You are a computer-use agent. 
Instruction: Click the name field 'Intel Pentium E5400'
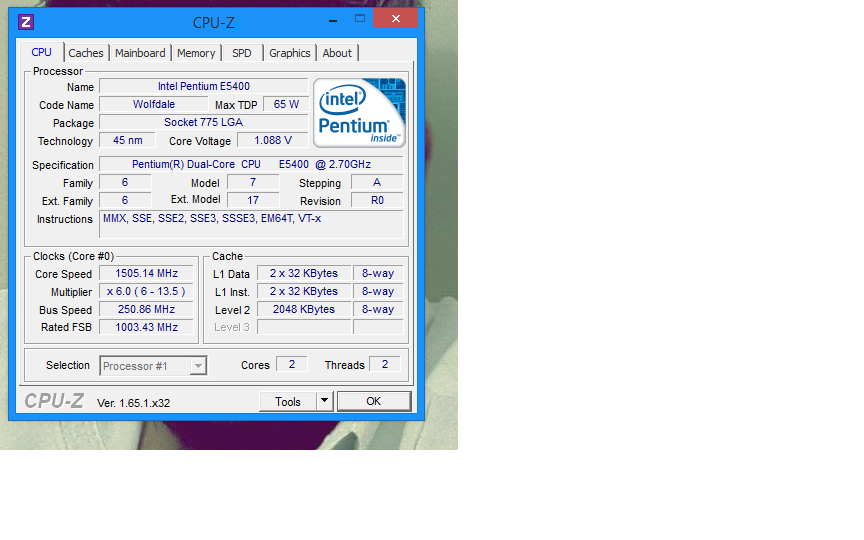coord(203,86)
